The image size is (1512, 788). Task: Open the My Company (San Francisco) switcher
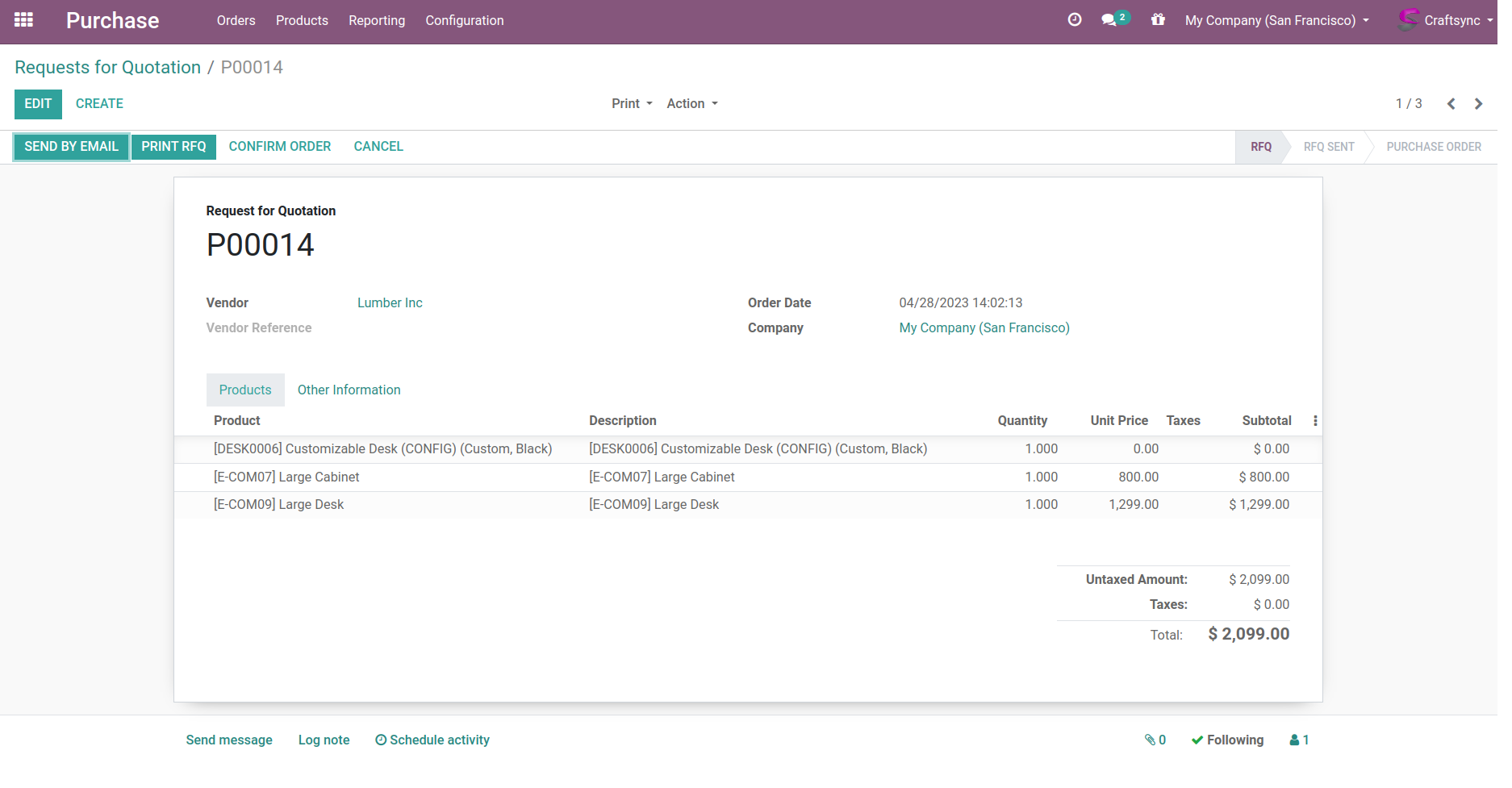pyautogui.click(x=1276, y=20)
